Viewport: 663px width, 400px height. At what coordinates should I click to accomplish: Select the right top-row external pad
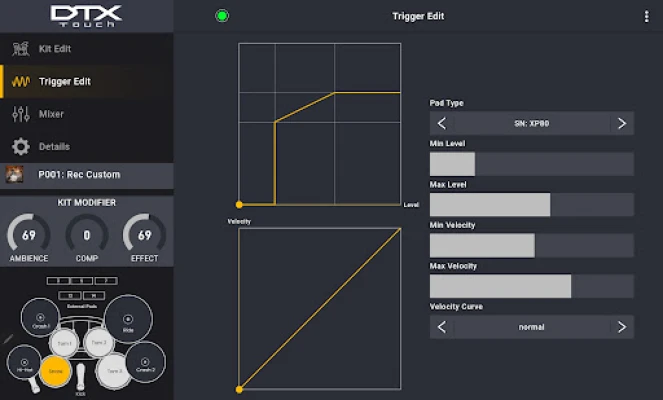(106, 281)
